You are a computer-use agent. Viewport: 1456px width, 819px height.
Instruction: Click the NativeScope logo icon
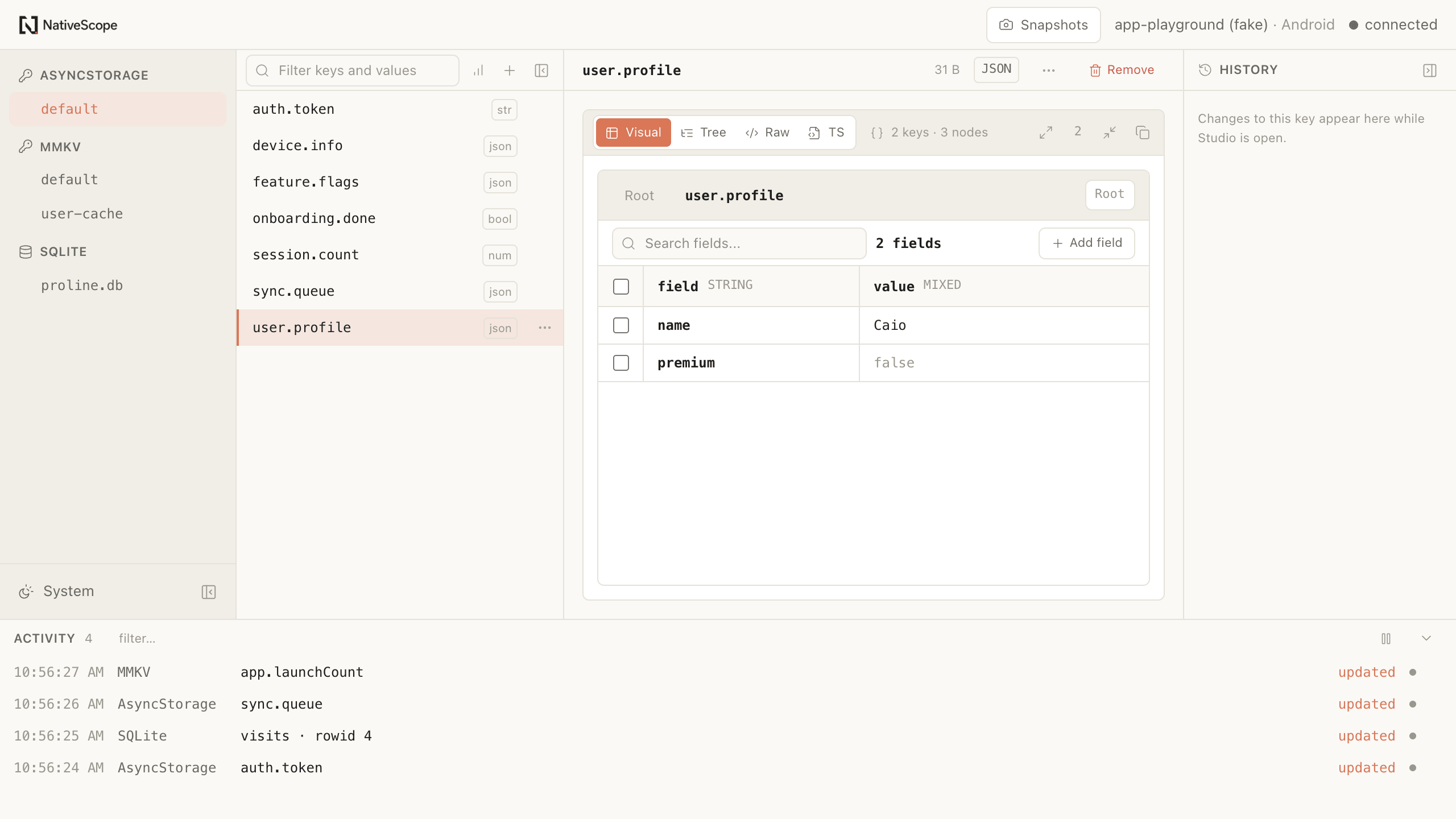(x=28, y=25)
